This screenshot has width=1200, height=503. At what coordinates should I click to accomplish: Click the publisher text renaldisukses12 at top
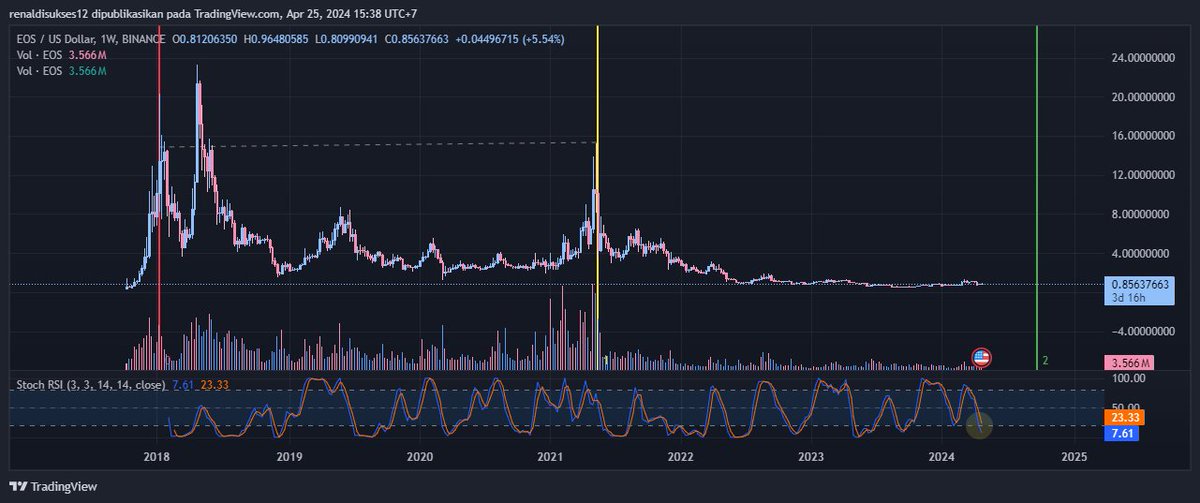(x=48, y=13)
